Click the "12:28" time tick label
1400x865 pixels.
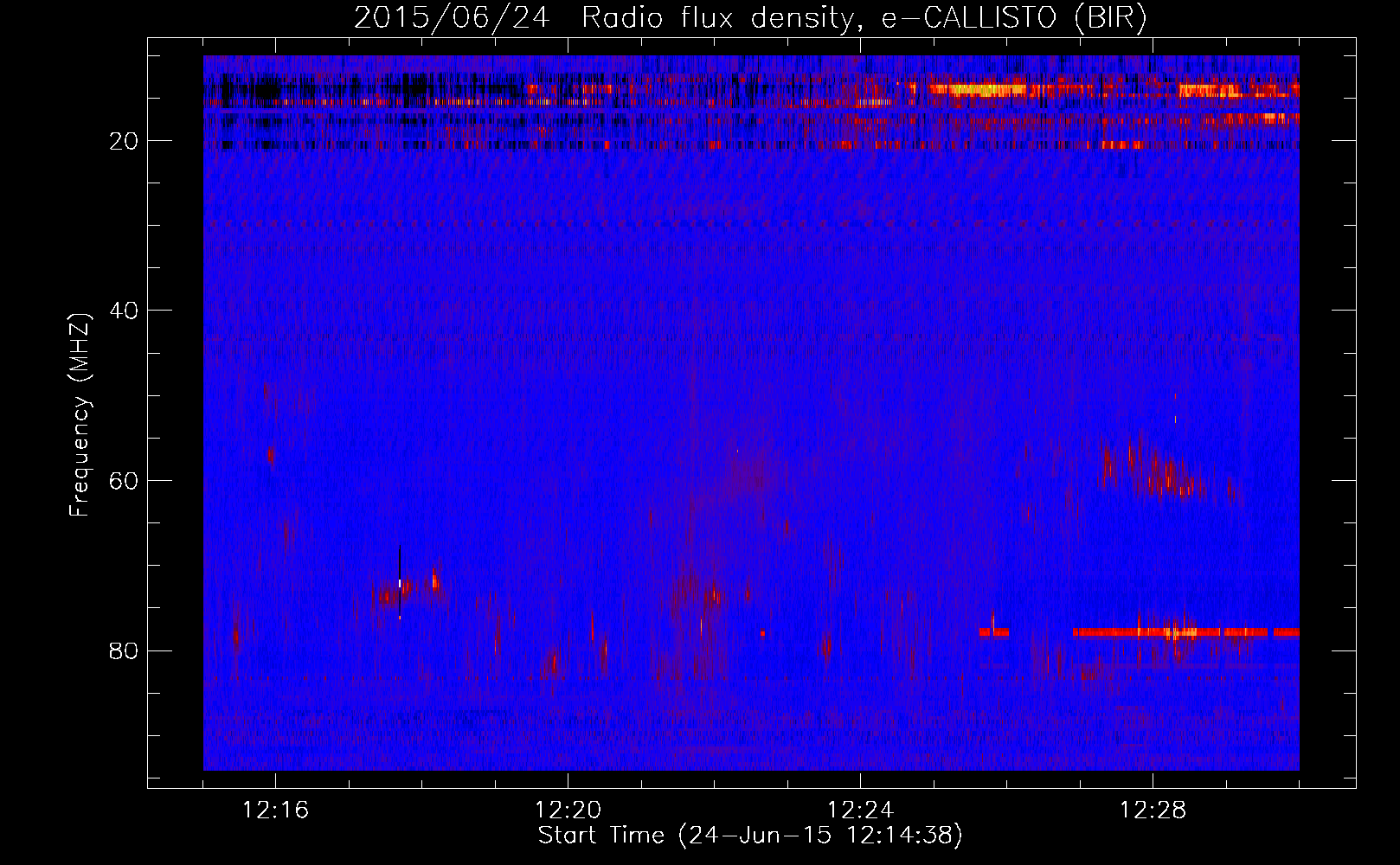click(1153, 811)
